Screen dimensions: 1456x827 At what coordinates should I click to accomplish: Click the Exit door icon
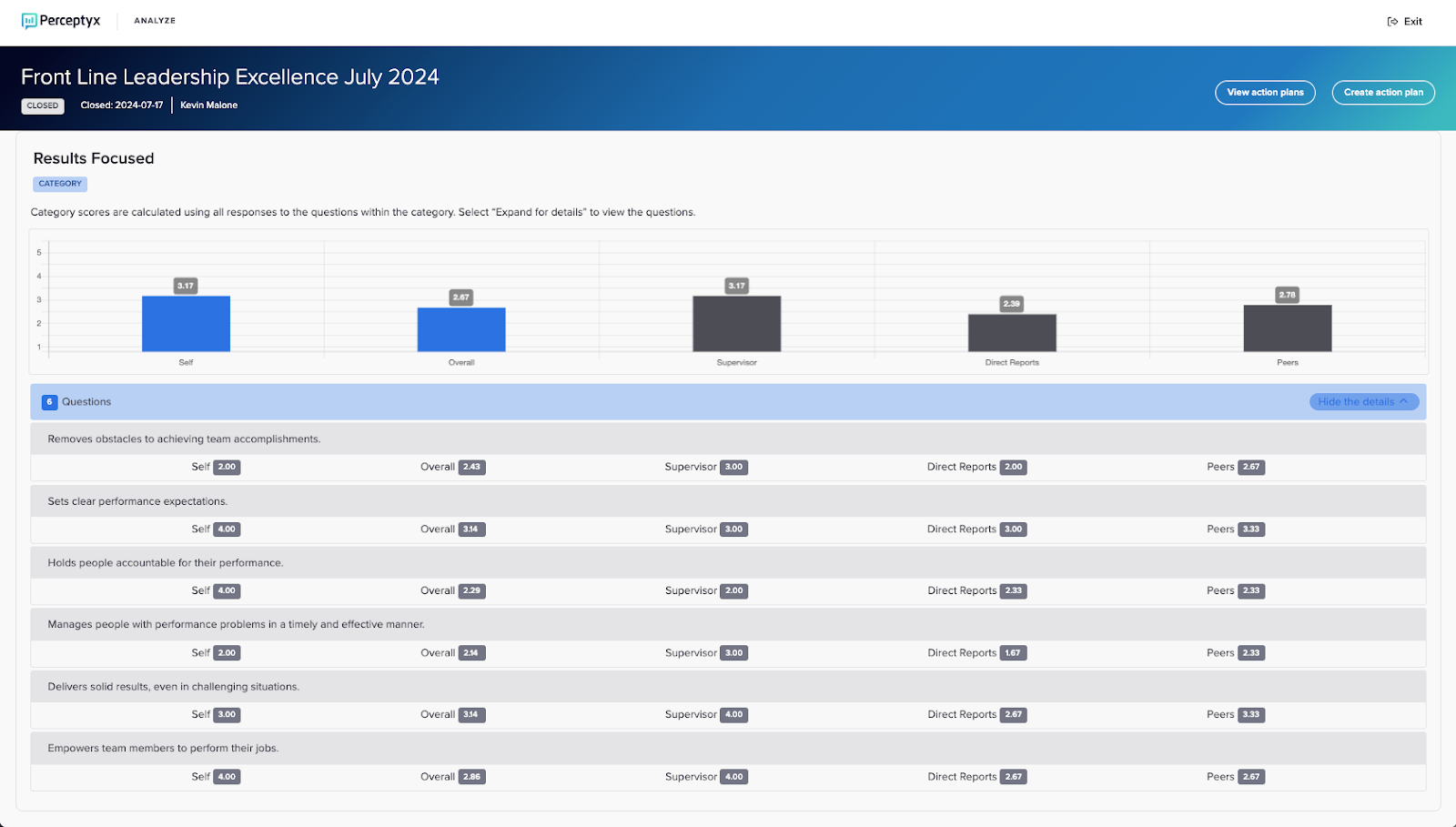click(1392, 22)
